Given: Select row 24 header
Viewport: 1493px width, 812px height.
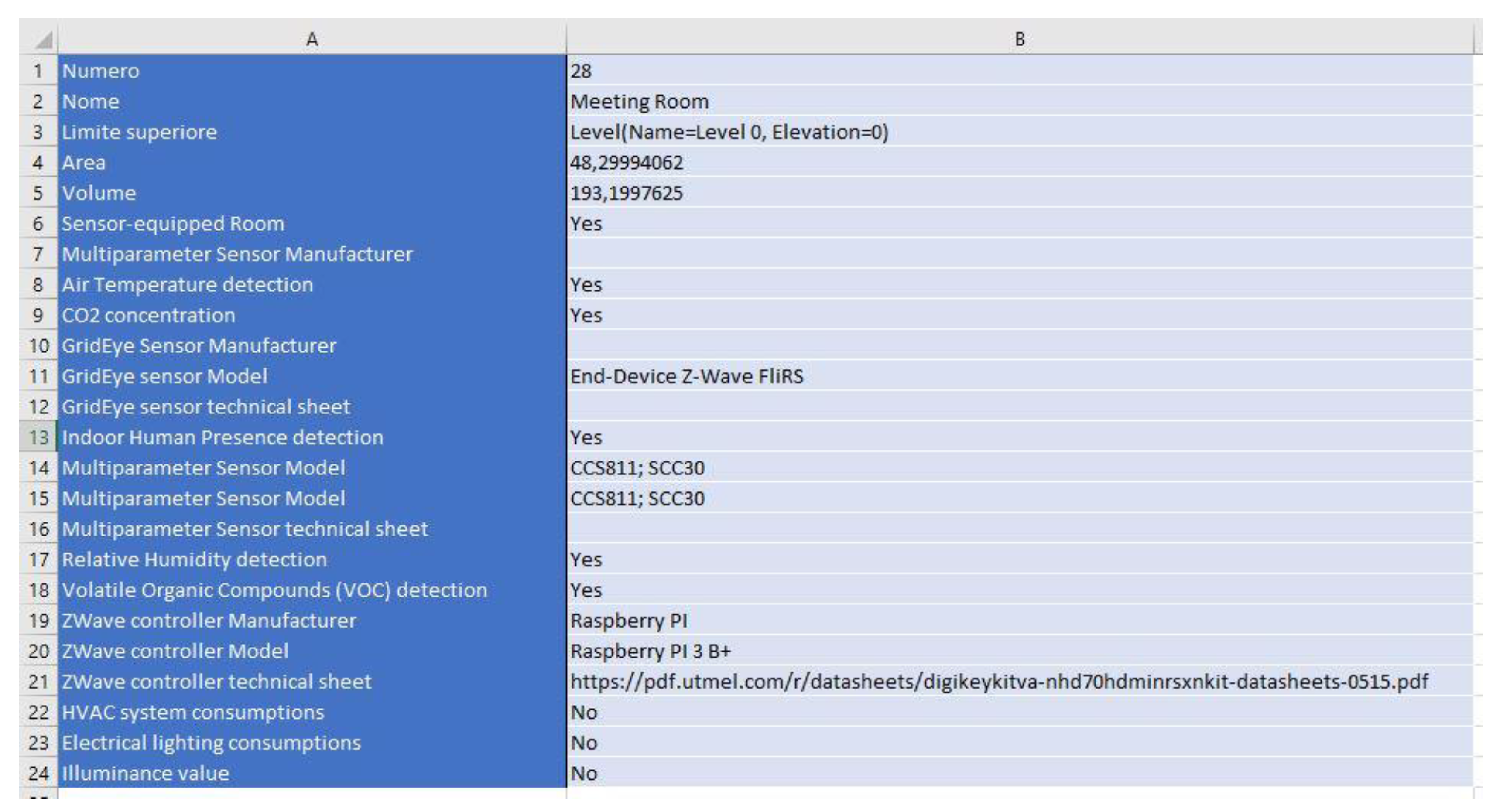Looking at the screenshot, I should tap(37, 773).
